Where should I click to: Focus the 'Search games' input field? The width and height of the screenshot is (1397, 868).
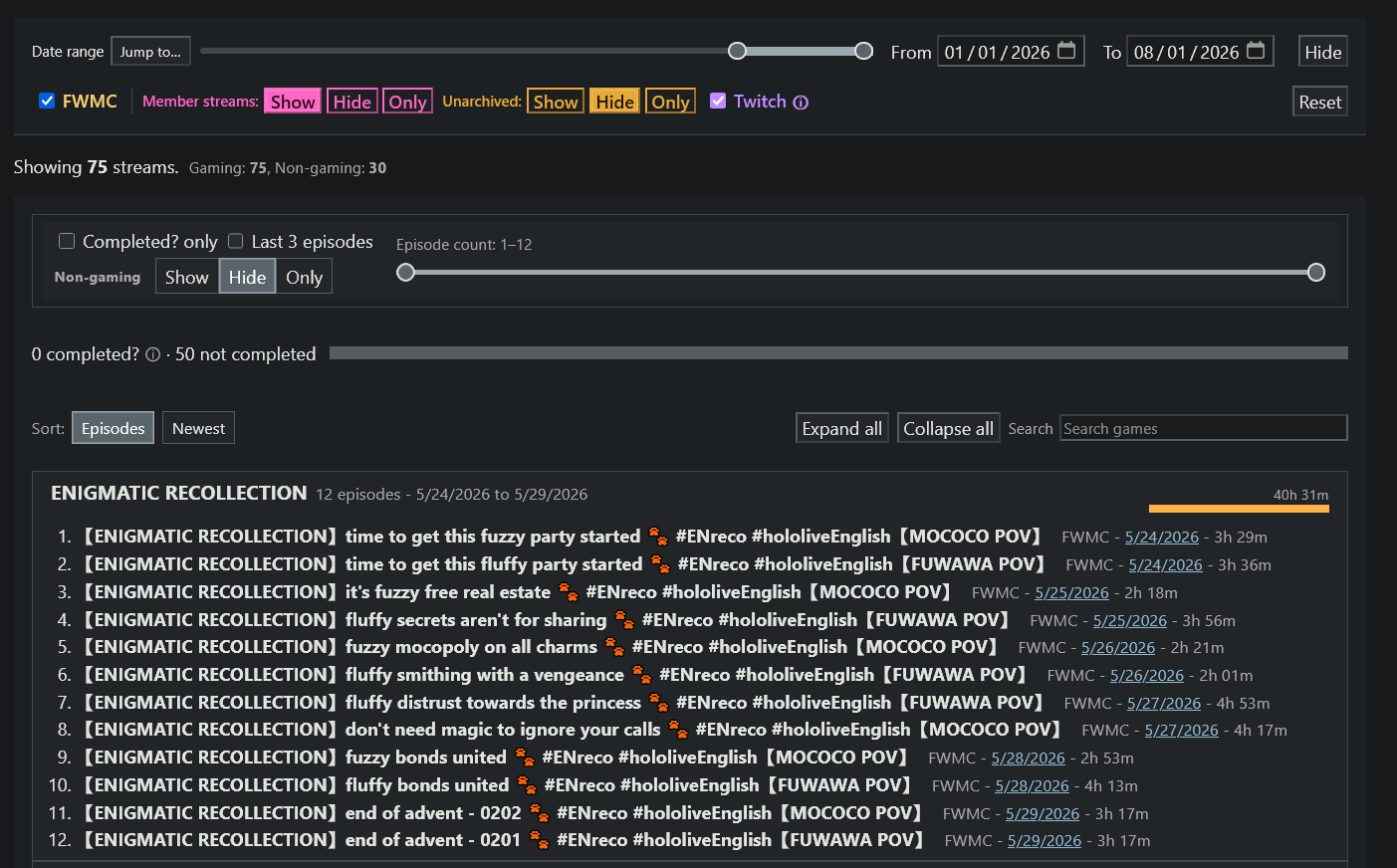[1204, 428]
